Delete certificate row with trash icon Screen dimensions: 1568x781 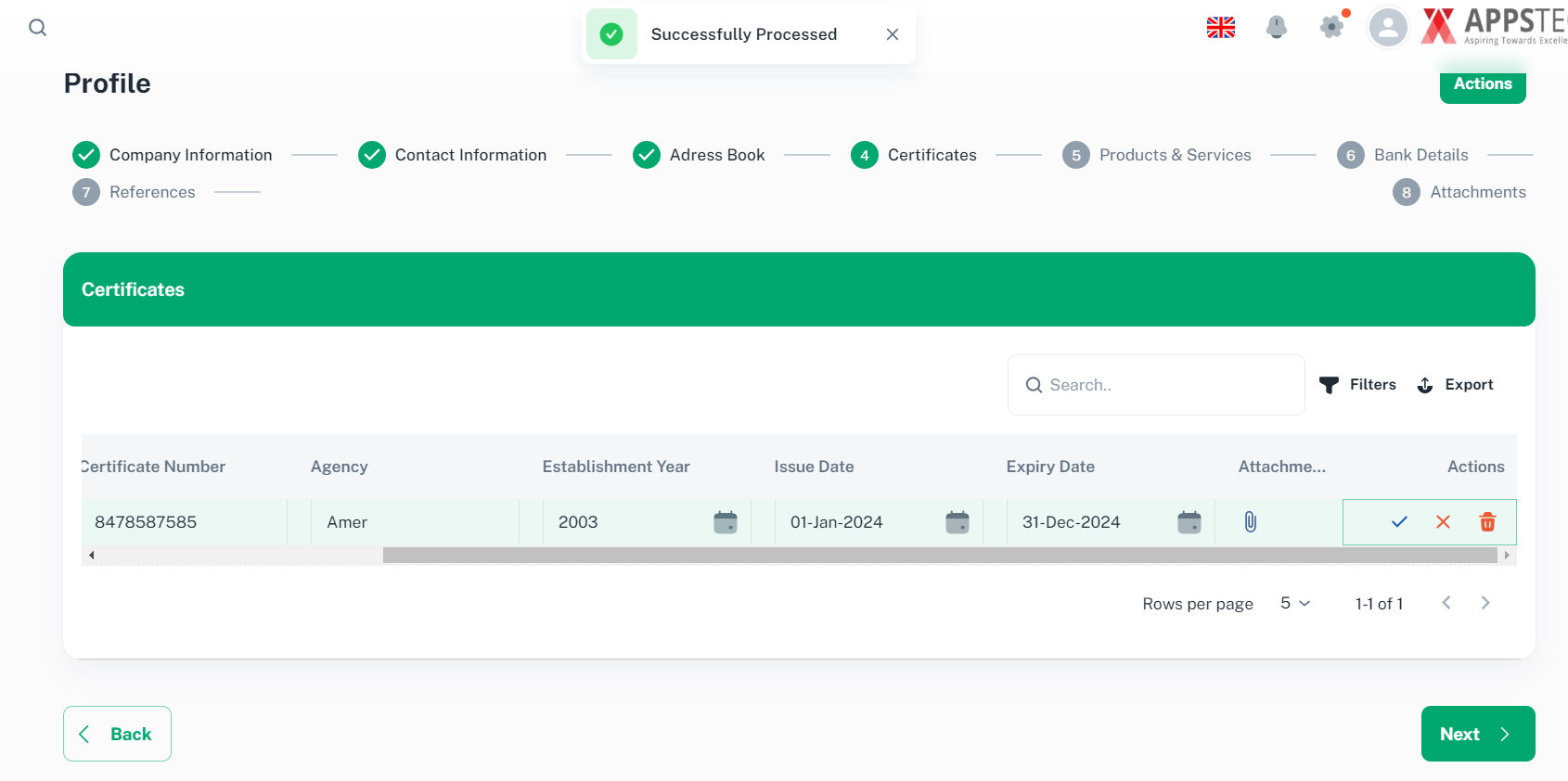point(1487,522)
